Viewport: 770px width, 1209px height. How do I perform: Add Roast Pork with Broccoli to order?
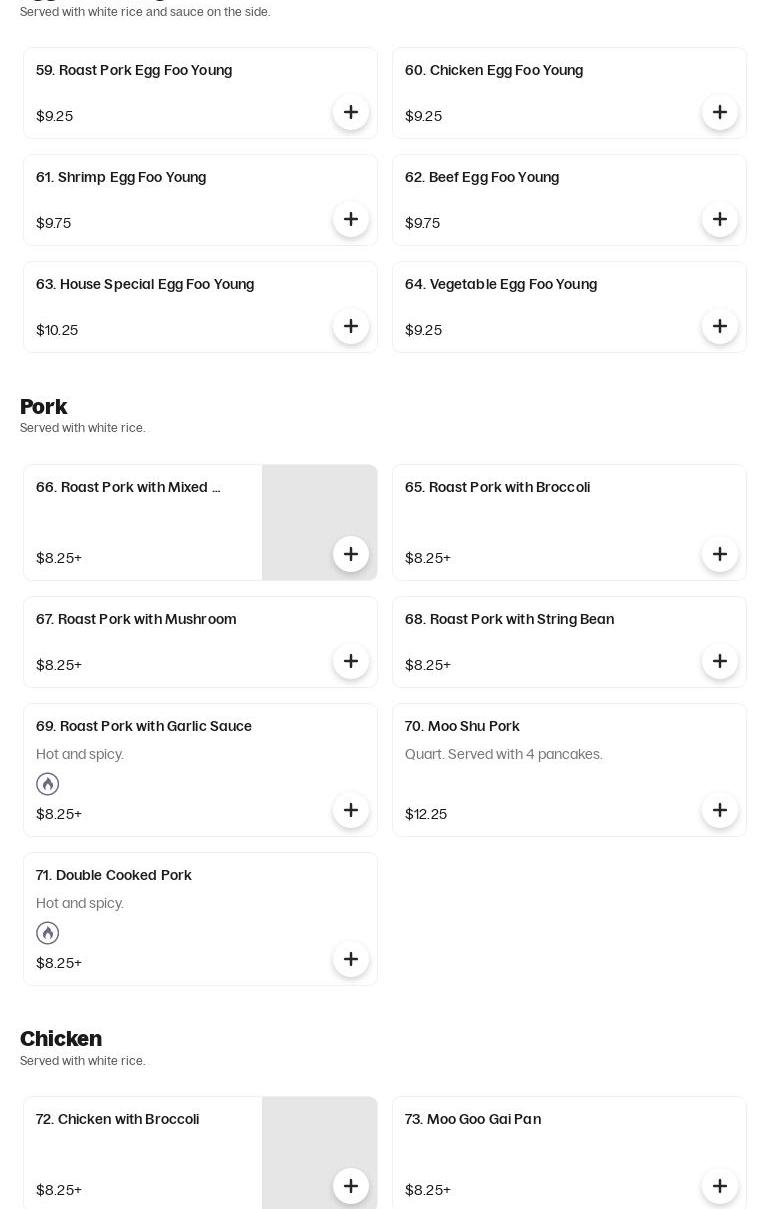tap(720, 554)
